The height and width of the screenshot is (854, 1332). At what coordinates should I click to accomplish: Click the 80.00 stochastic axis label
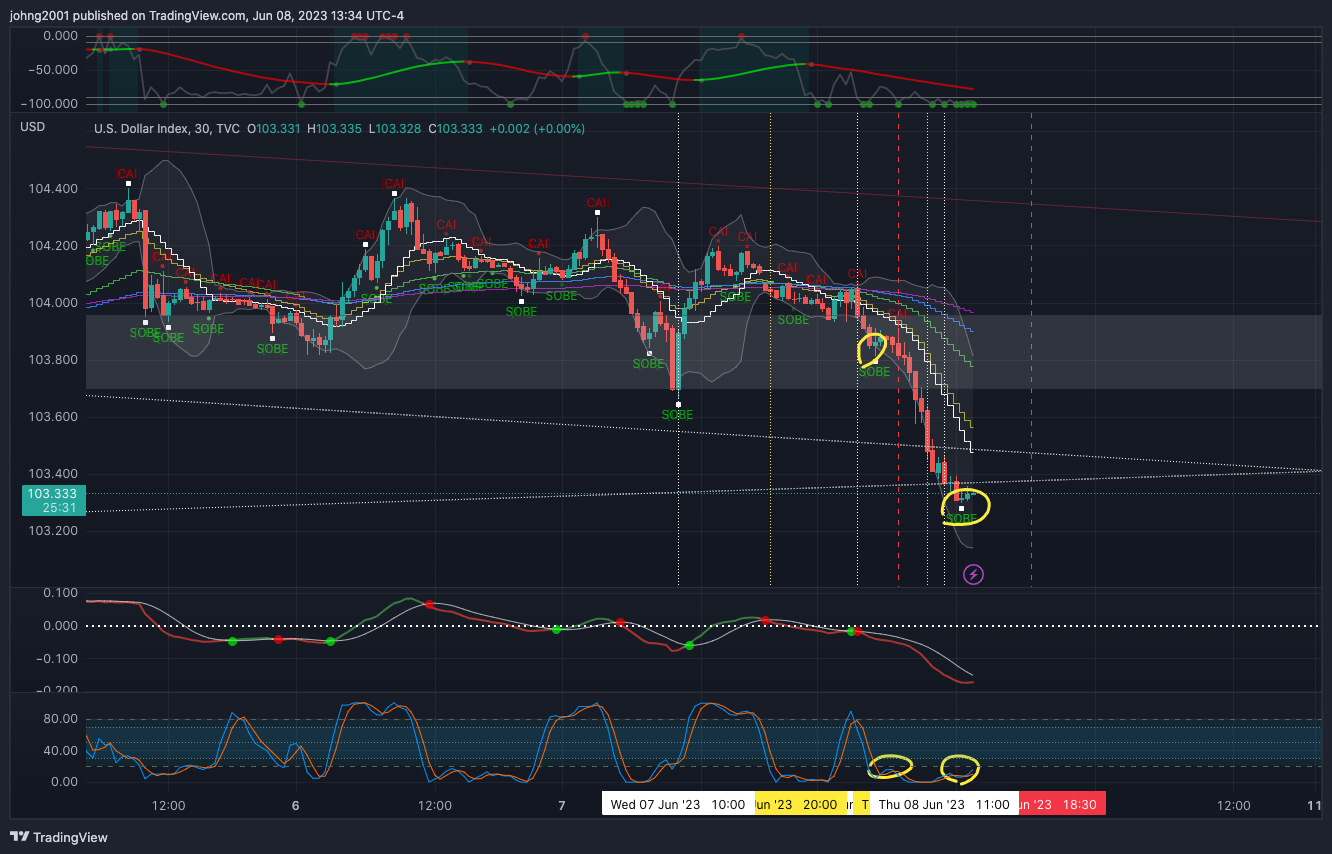(x=62, y=719)
